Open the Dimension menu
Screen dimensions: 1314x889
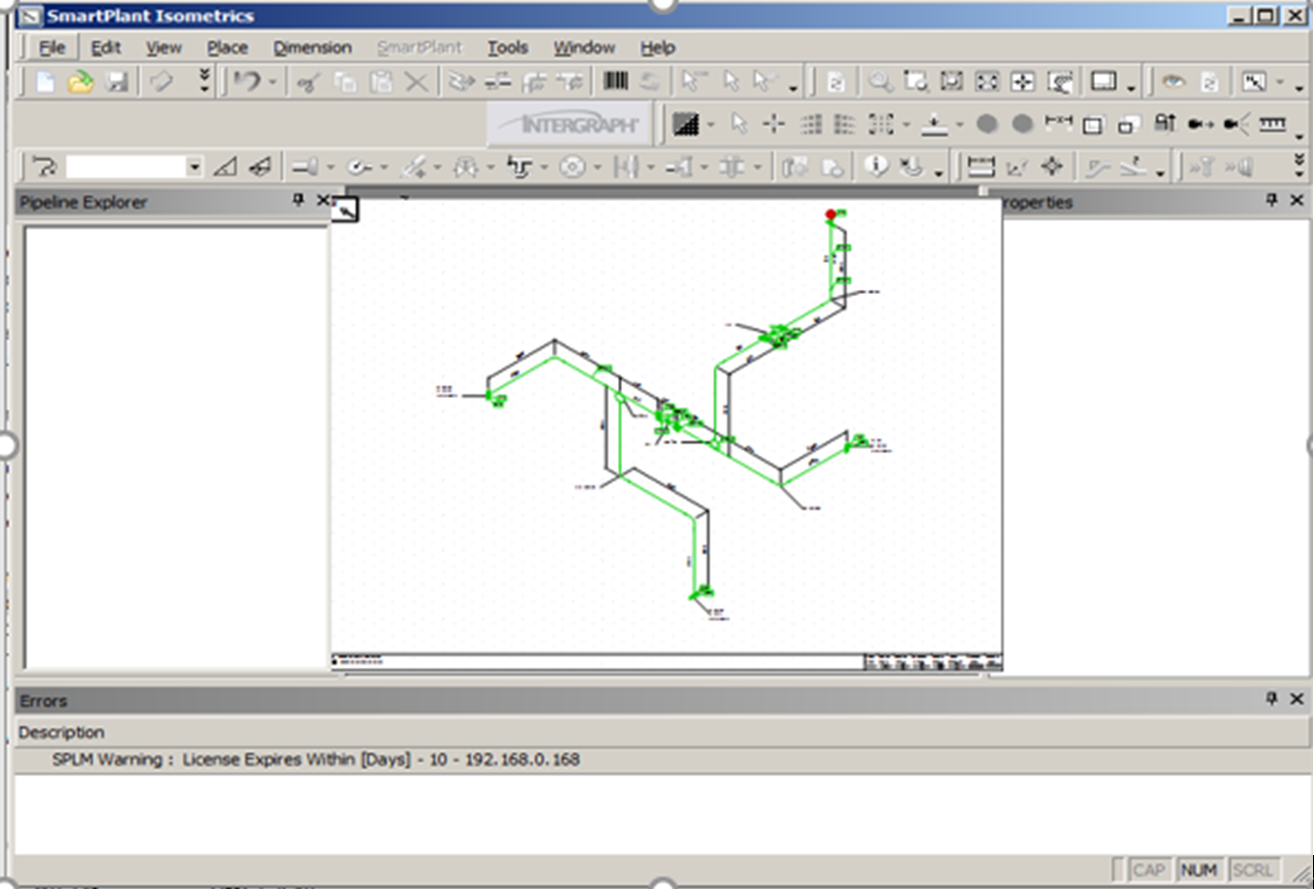click(x=312, y=47)
